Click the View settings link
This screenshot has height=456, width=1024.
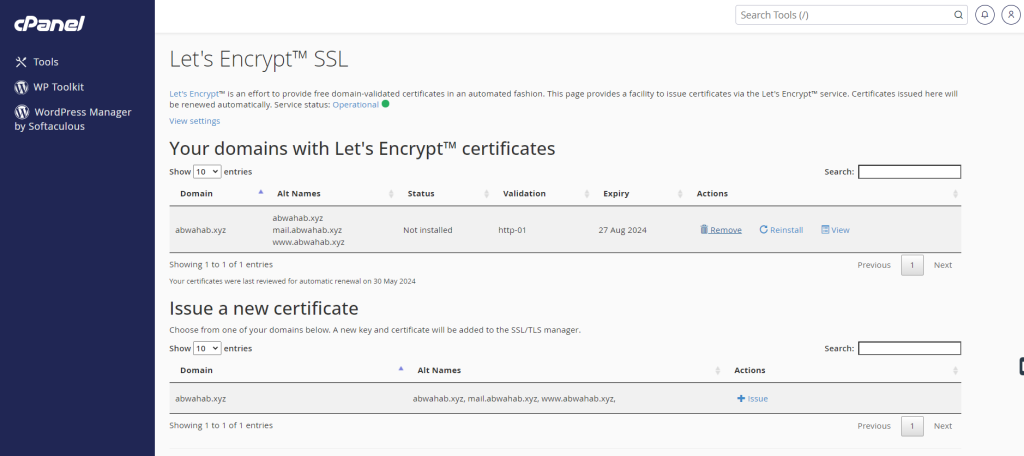[195, 121]
